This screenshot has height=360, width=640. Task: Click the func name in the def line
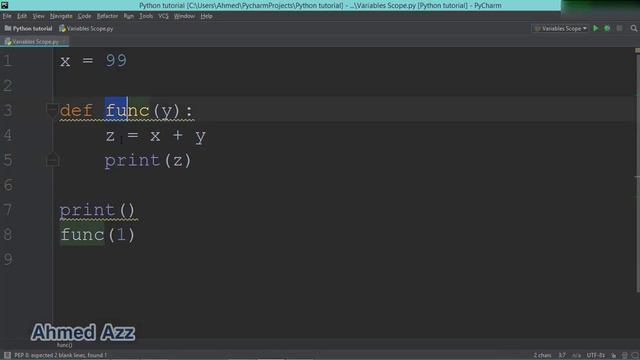pyautogui.click(x=127, y=111)
